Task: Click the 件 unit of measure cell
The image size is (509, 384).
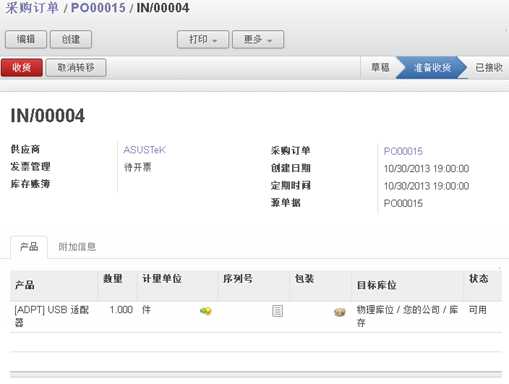Action: (x=146, y=310)
